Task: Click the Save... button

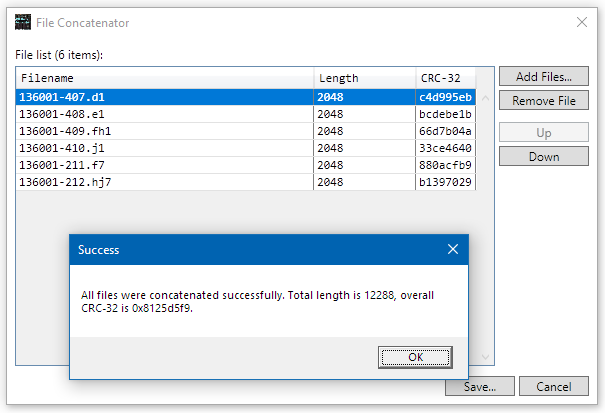Action: click(x=479, y=387)
